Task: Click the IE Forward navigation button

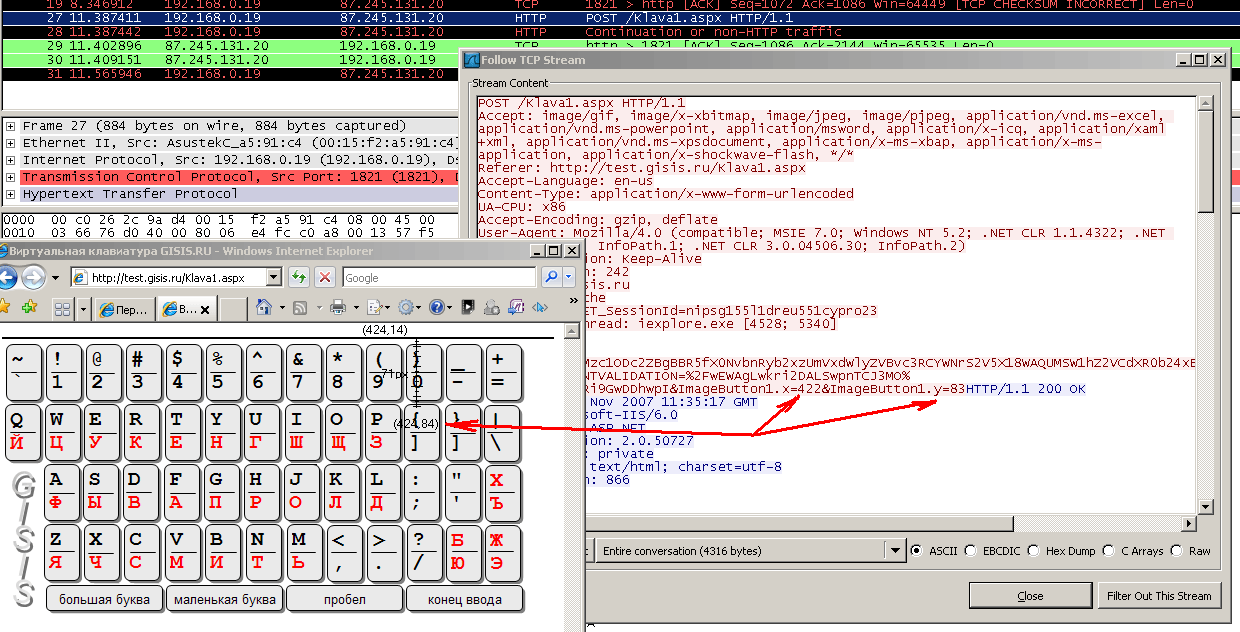Action: (33, 277)
